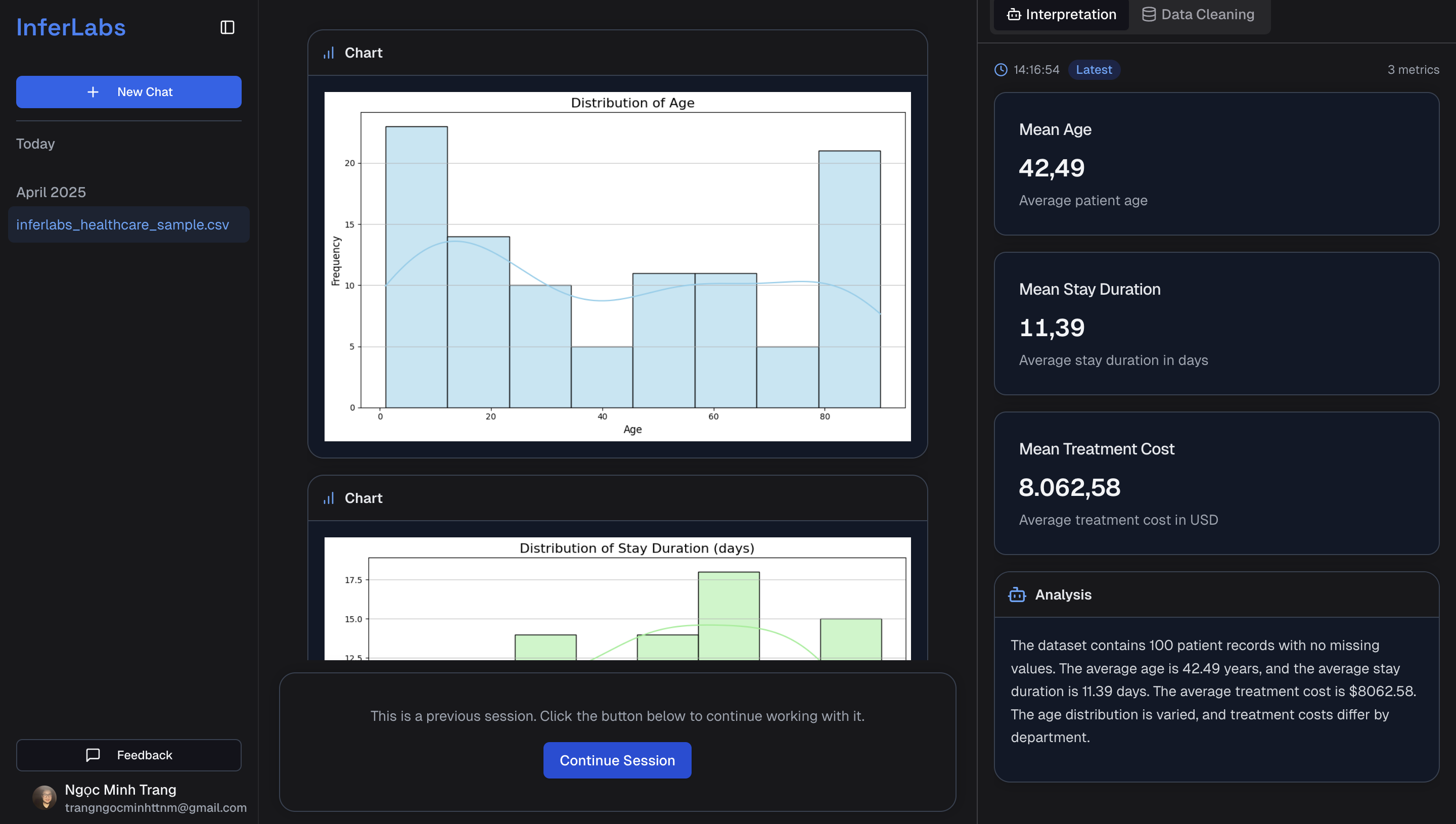Click the Mean Age metric card
The height and width of the screenshot is (824, 1456).
coord(1216,164)
